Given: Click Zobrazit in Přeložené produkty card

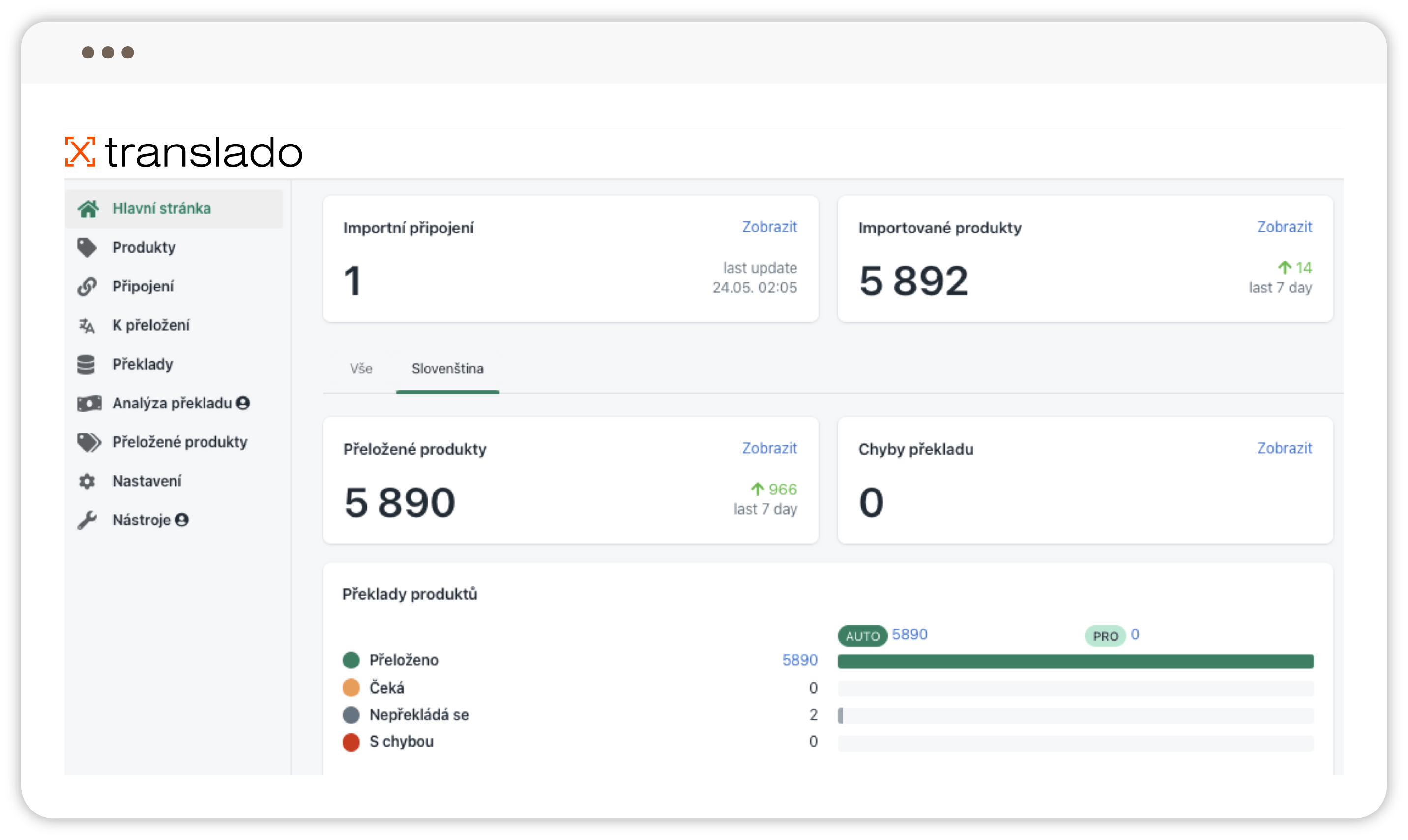Looking at the screenshot, I should [x=769, y=448].
